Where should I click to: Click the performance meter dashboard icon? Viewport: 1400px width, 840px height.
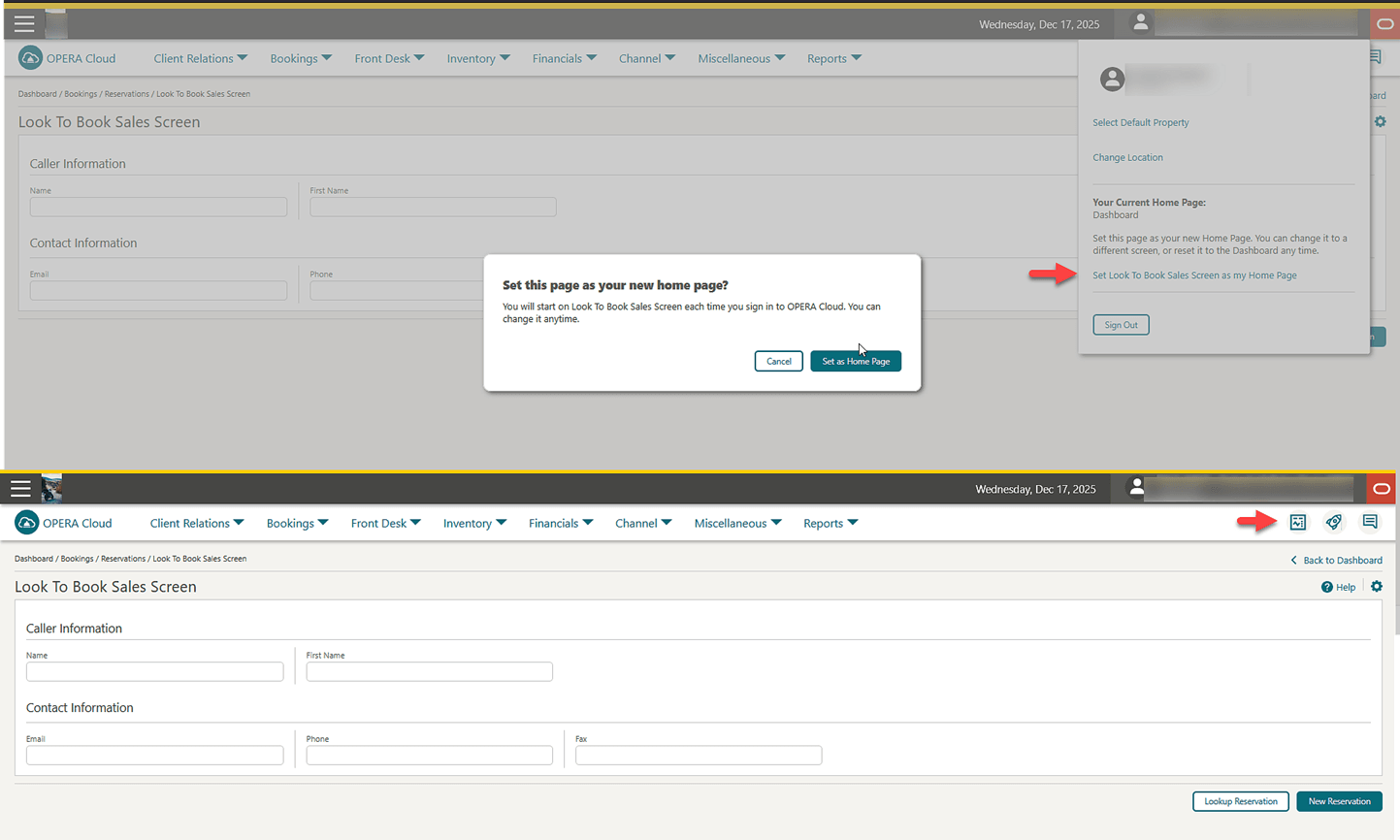[1298, 522]
